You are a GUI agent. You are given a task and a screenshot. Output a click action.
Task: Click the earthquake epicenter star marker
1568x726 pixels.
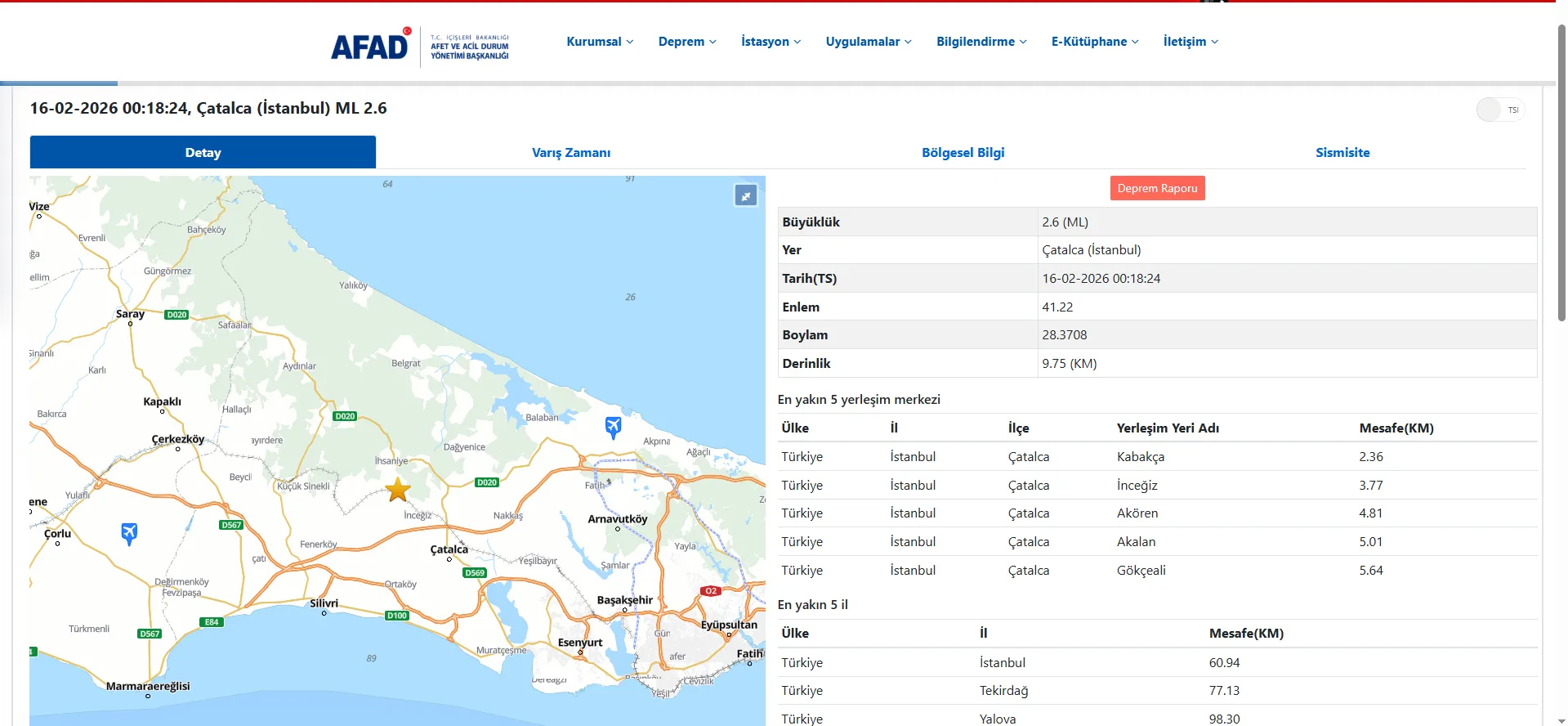398,490
